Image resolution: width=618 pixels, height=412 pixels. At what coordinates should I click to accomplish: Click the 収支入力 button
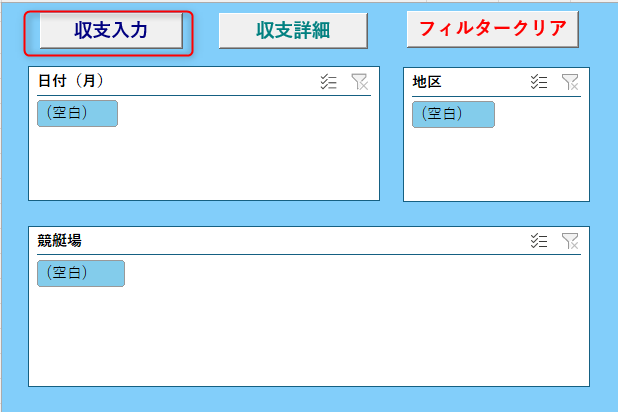click(111, 31)
